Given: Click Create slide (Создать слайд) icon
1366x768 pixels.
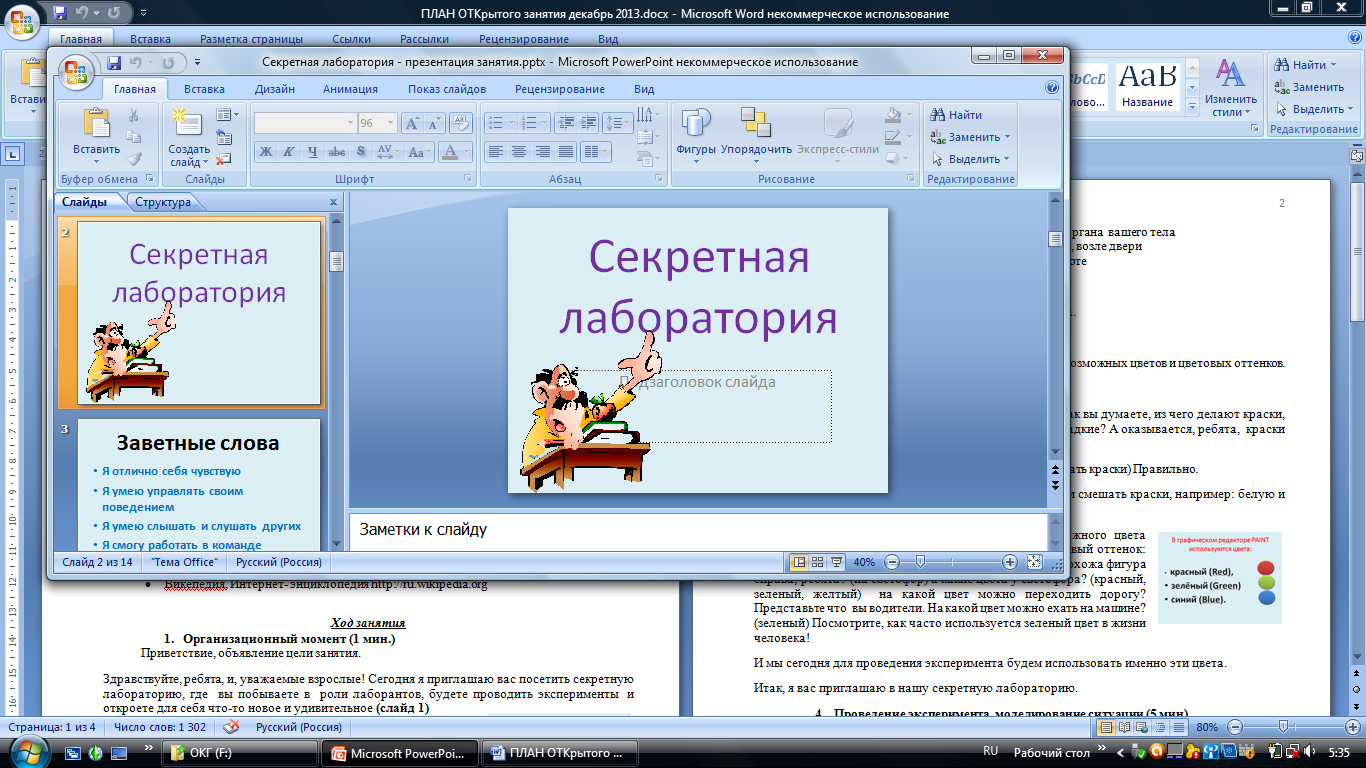Looking at the screenshot, I should pos(187,124).
